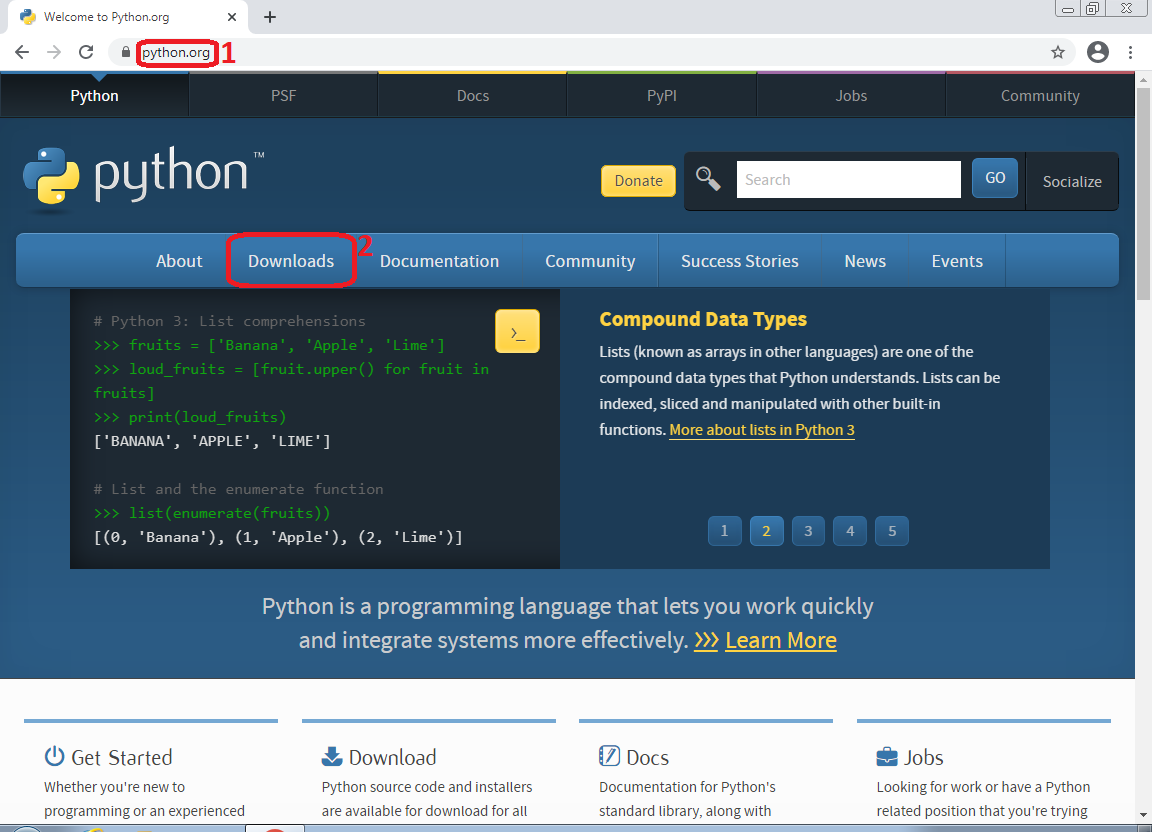Open the PSF top tab

[283, 96]
